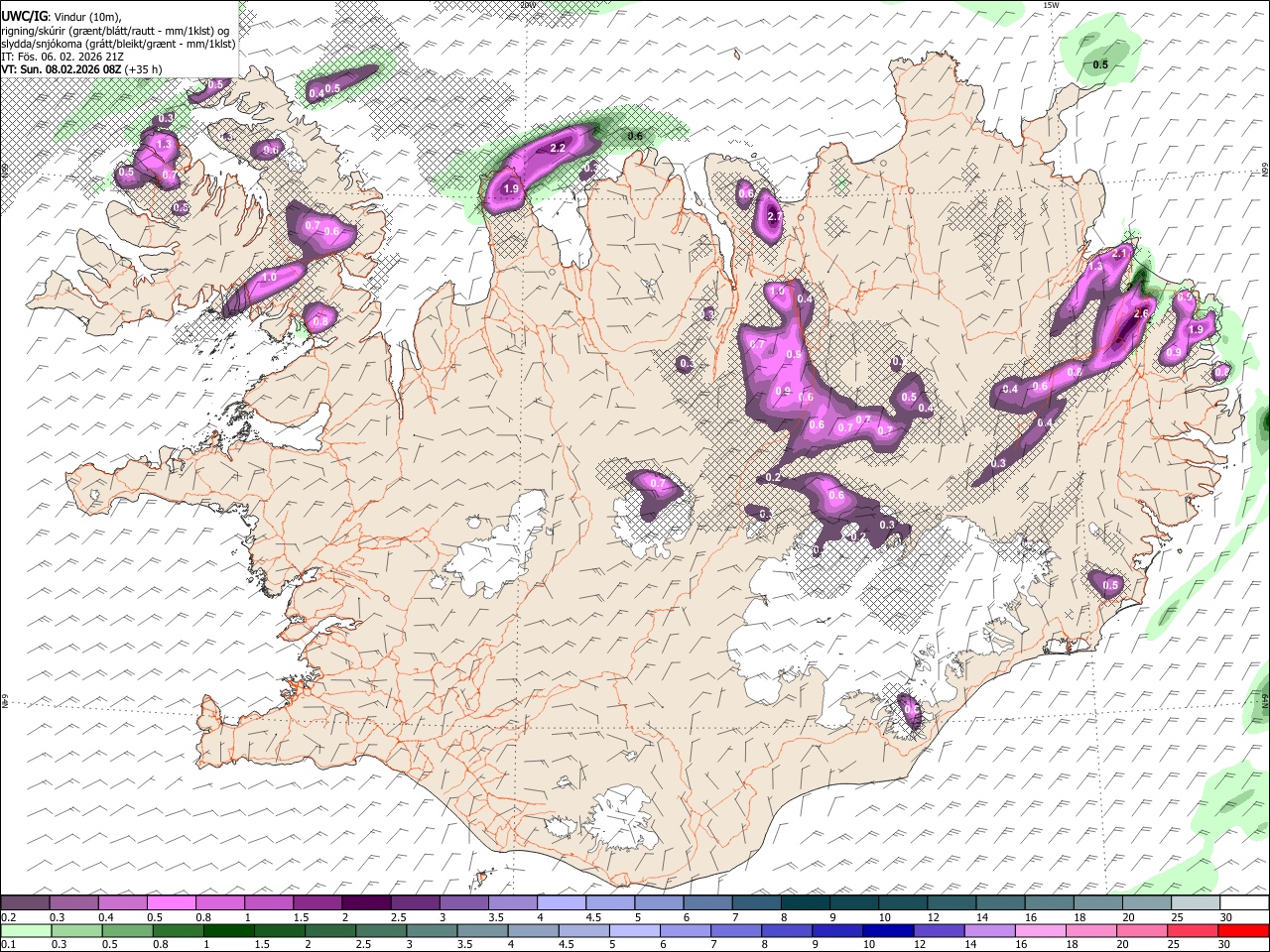Viewport: 1270px width, 952px height.
Task: Click the 0.4 label on upper legend row
Action: 106,917
